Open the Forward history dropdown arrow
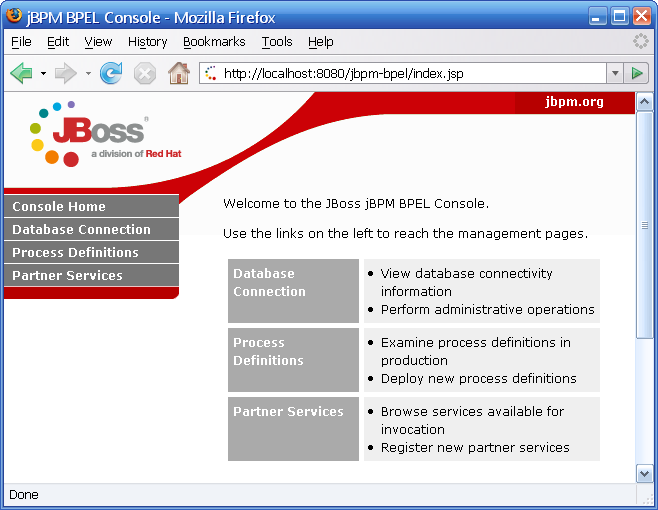Viewport: 658px width, 510px height. pyautogui.click(x=88, y=73)
